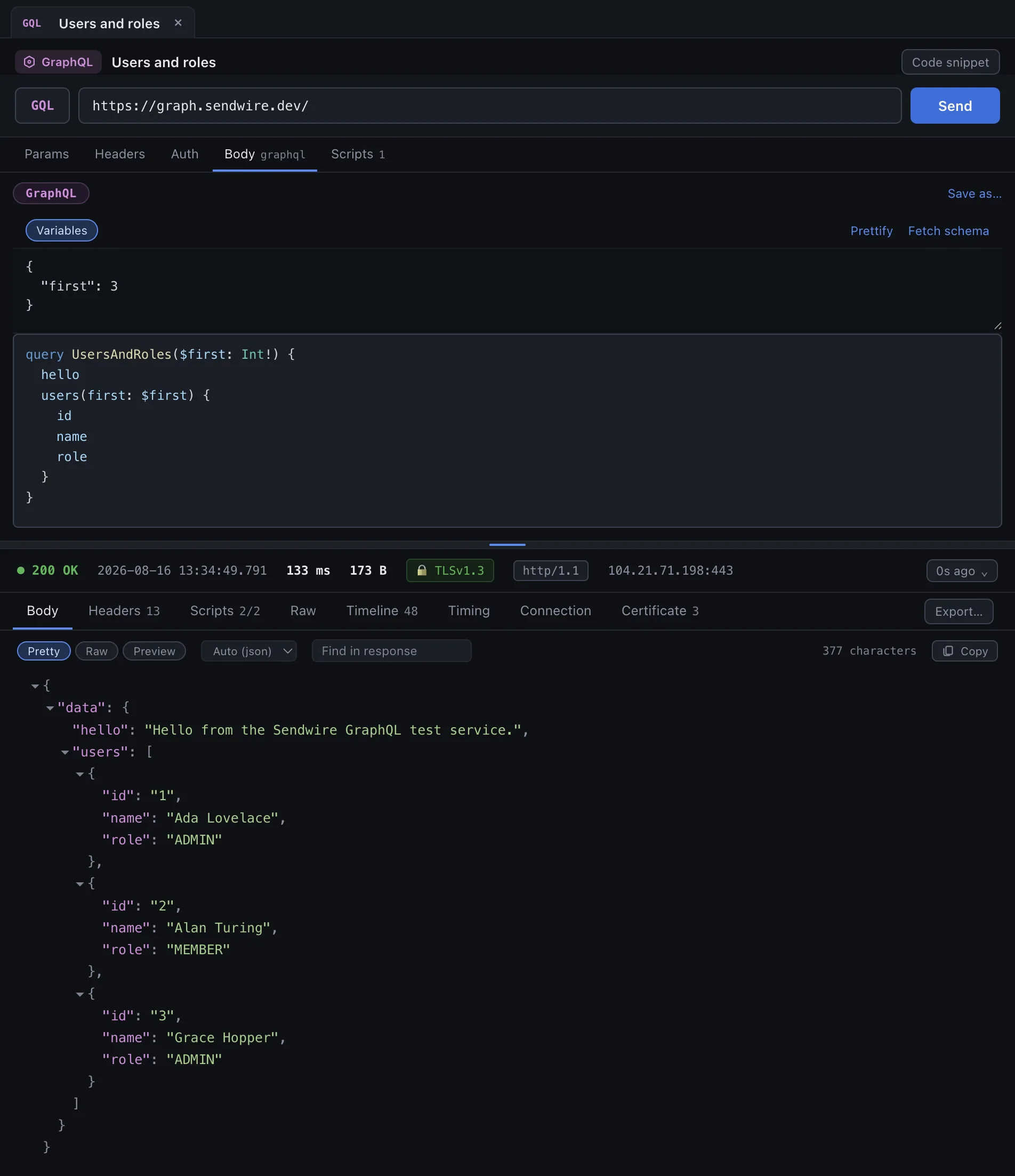Collapse the "users" array
The image size is (1015, 1176).
tap(65, 752)
